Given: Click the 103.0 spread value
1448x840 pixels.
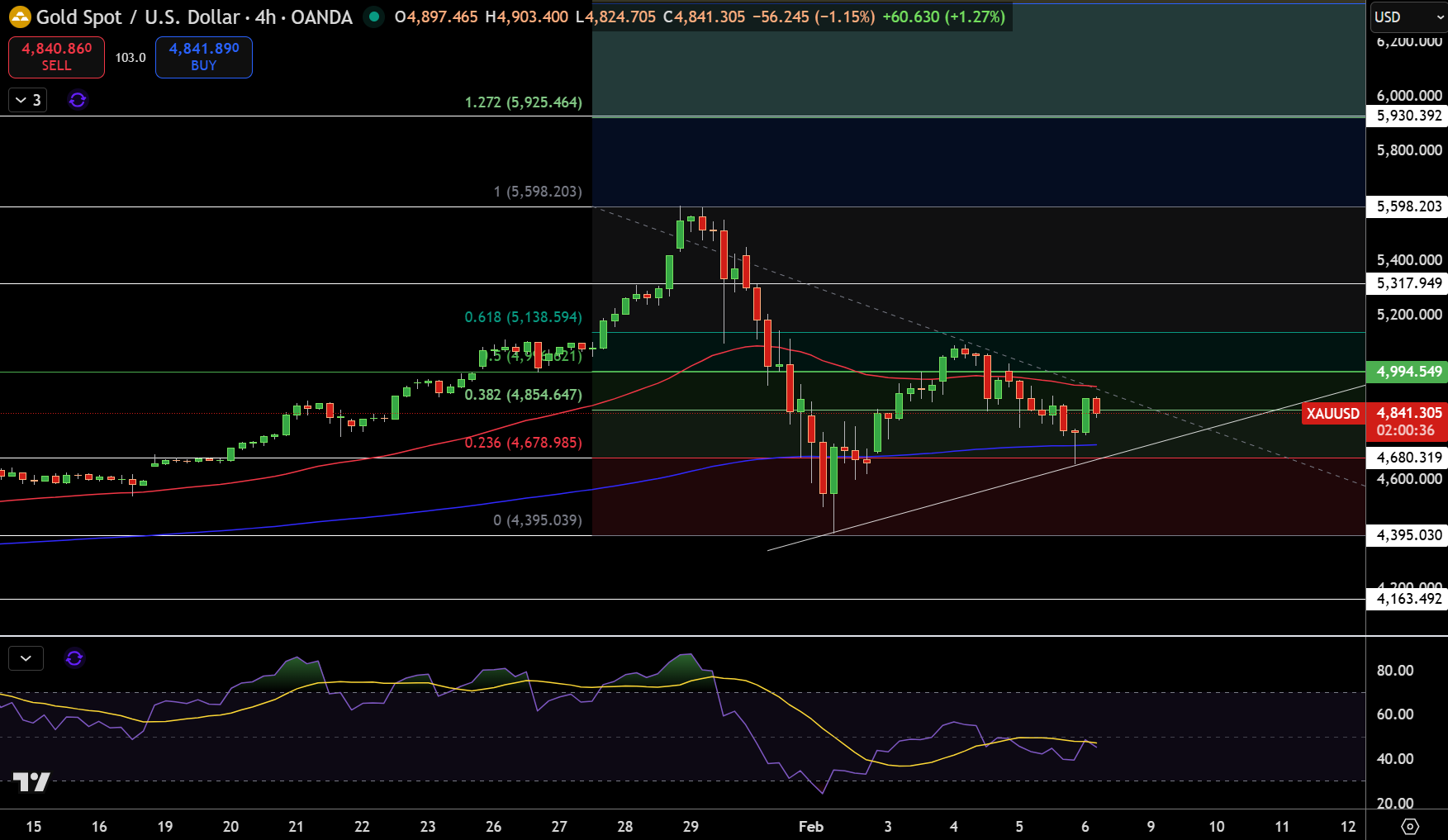Looking at the screenshot, I should pyautogui.click(x=131, y=58).
